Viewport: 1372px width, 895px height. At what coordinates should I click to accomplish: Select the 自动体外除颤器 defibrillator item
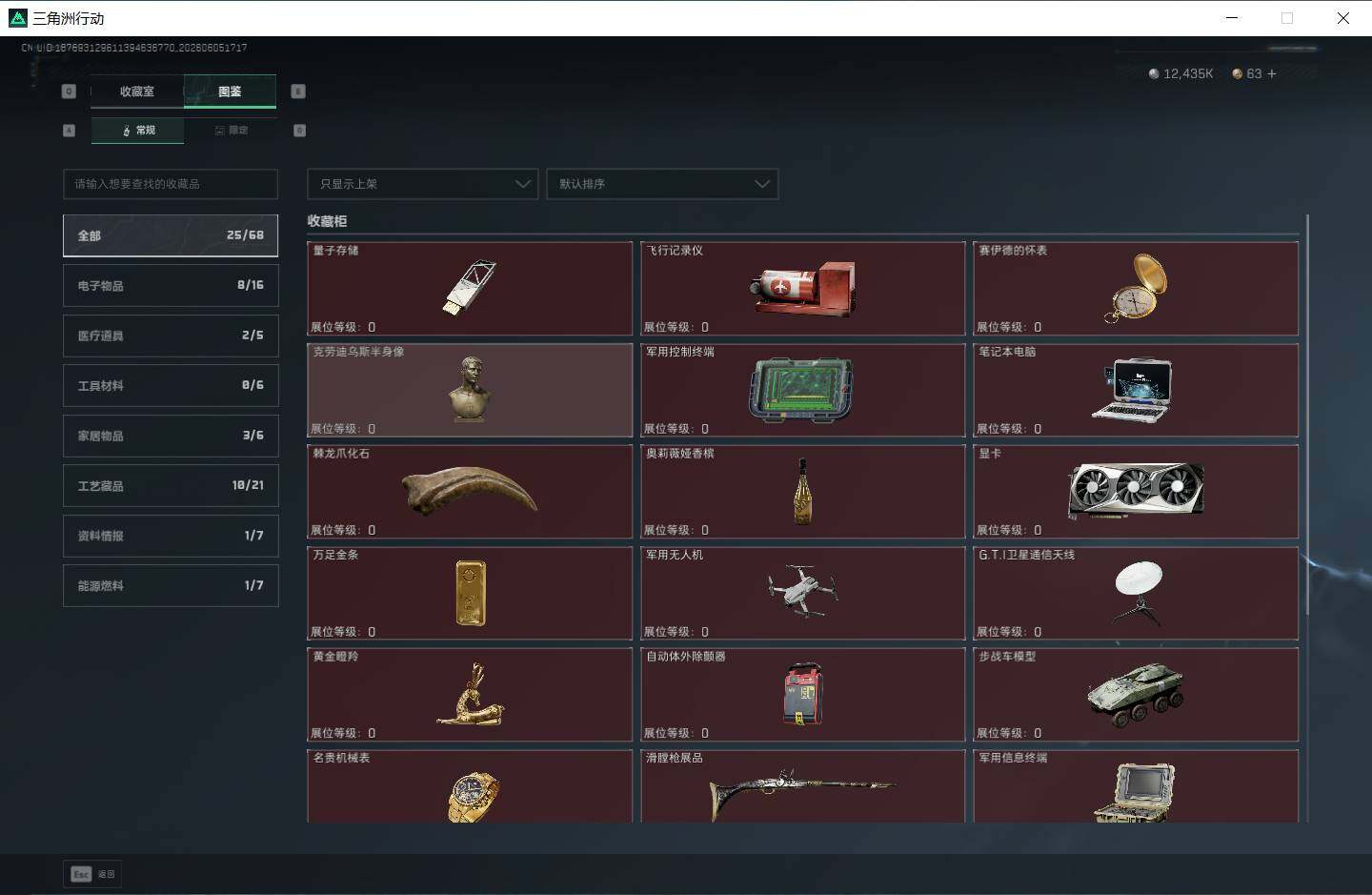(x=802, y=694)
